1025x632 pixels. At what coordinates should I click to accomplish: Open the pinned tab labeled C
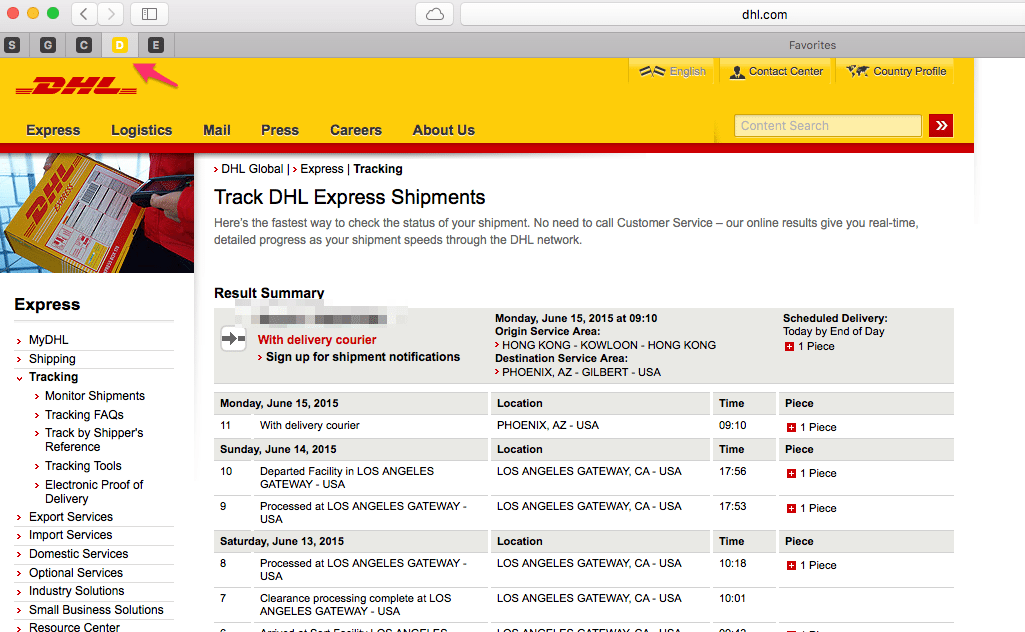83,45
